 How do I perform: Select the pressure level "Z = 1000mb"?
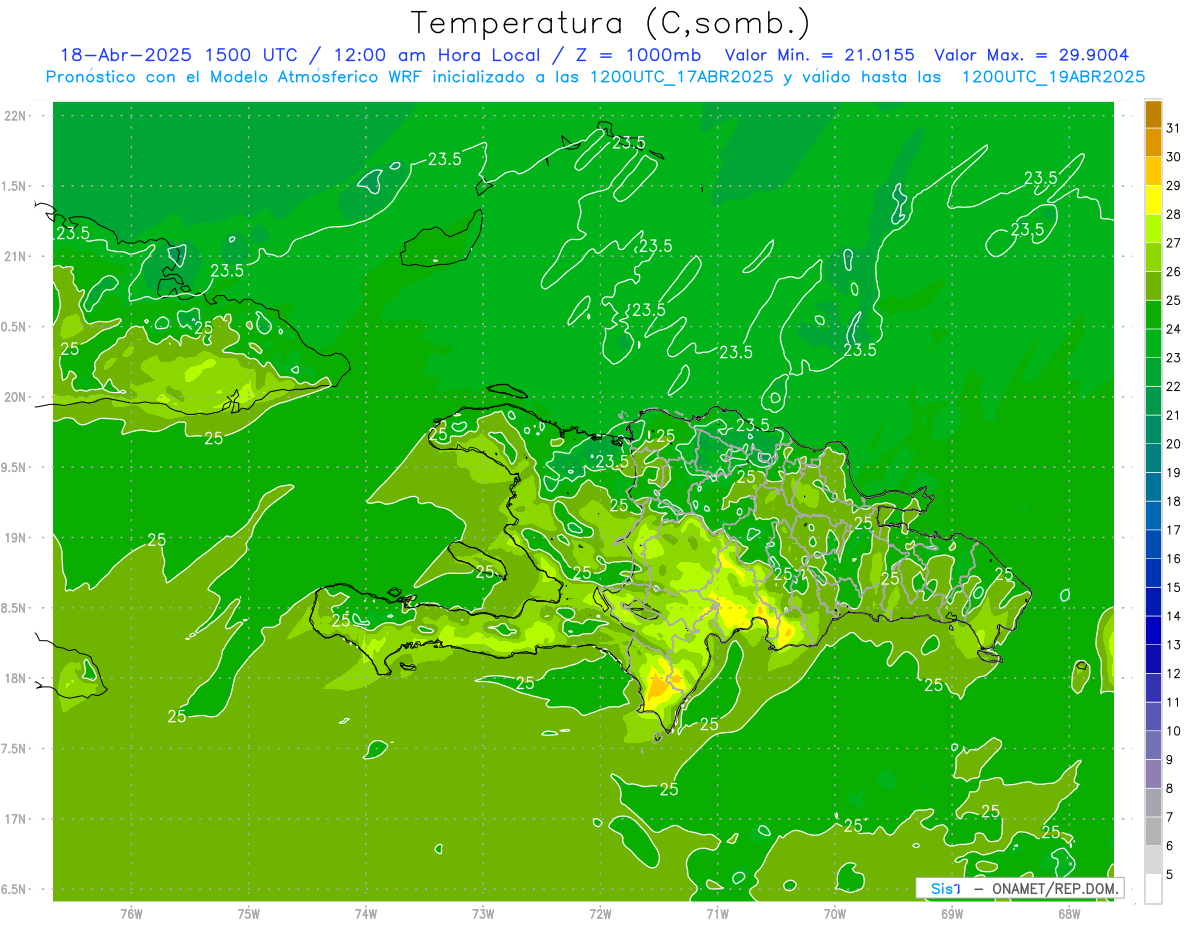point(638,55)
